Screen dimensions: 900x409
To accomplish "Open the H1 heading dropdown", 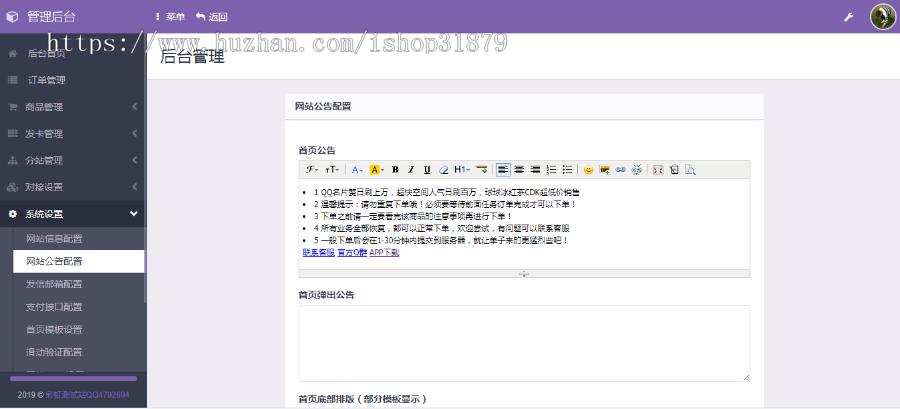I will point(462,170).
